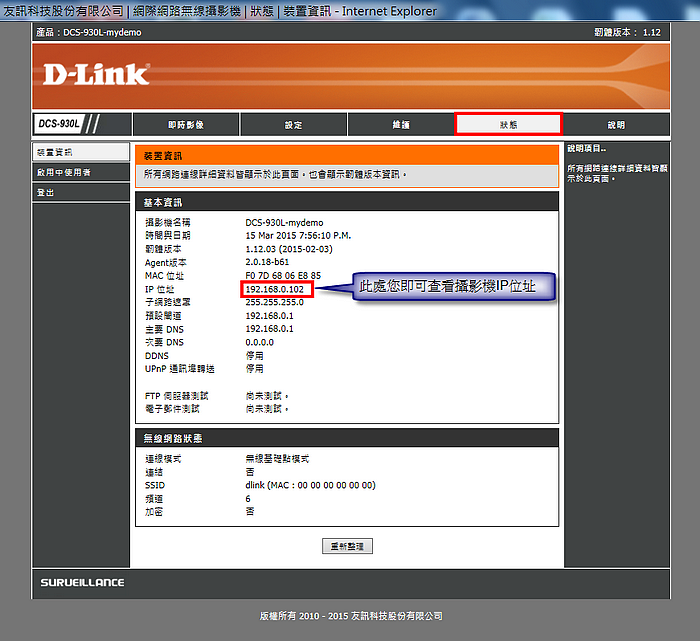This screenshot has width=700, height=641.
Task: Click the D-Link logo in the banner
Action: pyautogui.click(x=96, y=74)
